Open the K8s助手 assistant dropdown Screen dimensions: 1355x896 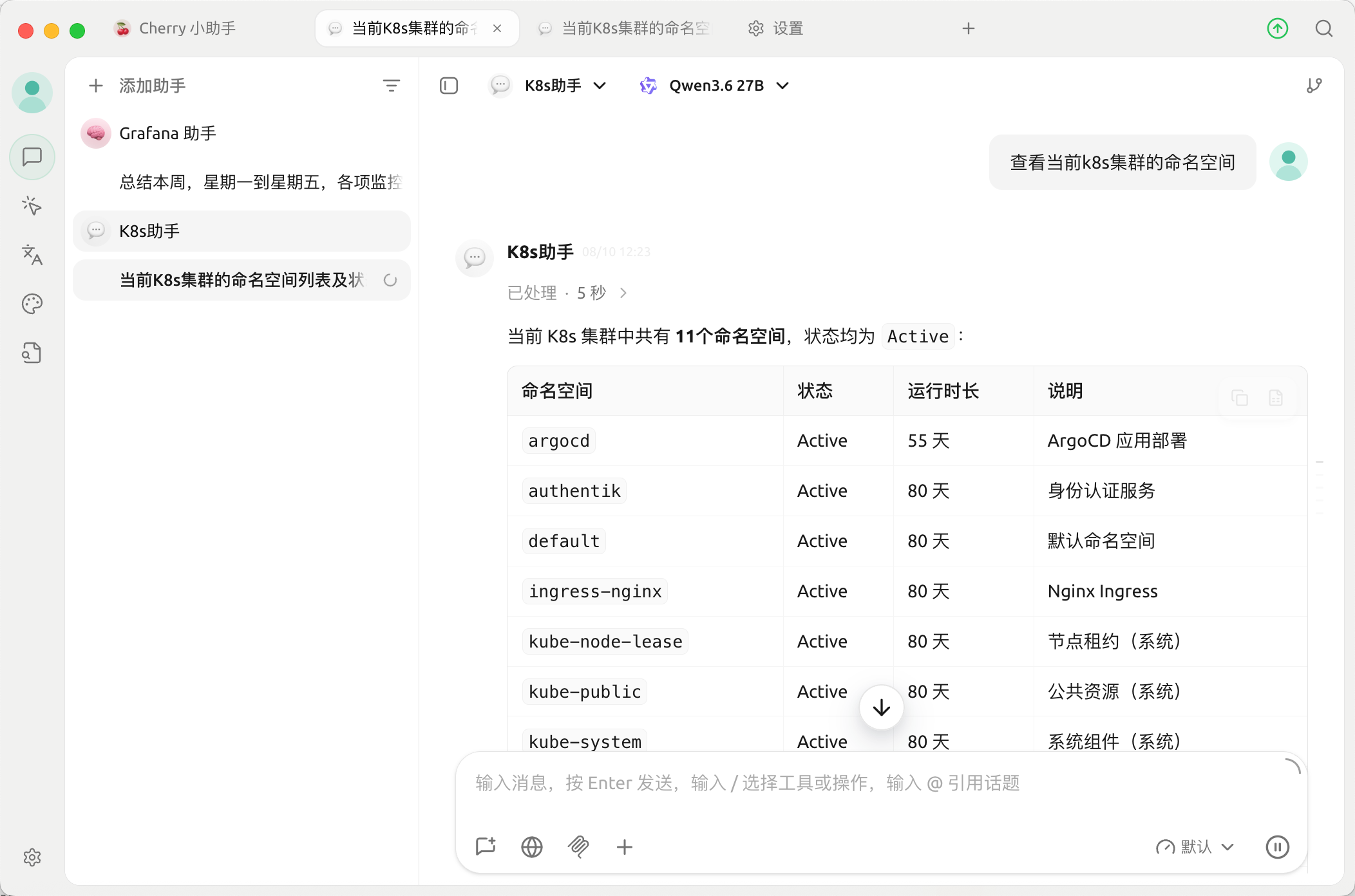(x=548, y=86)
